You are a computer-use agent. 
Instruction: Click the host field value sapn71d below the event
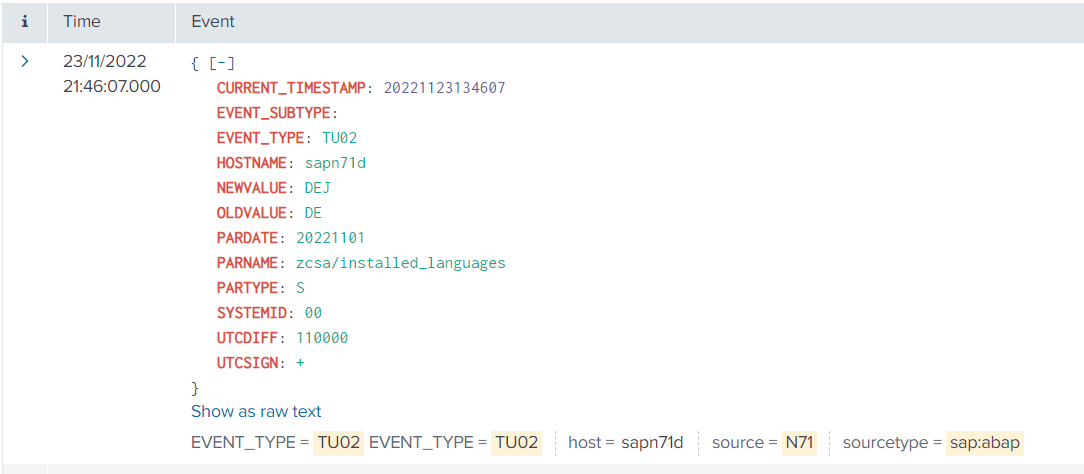click(x=652, y=442)
